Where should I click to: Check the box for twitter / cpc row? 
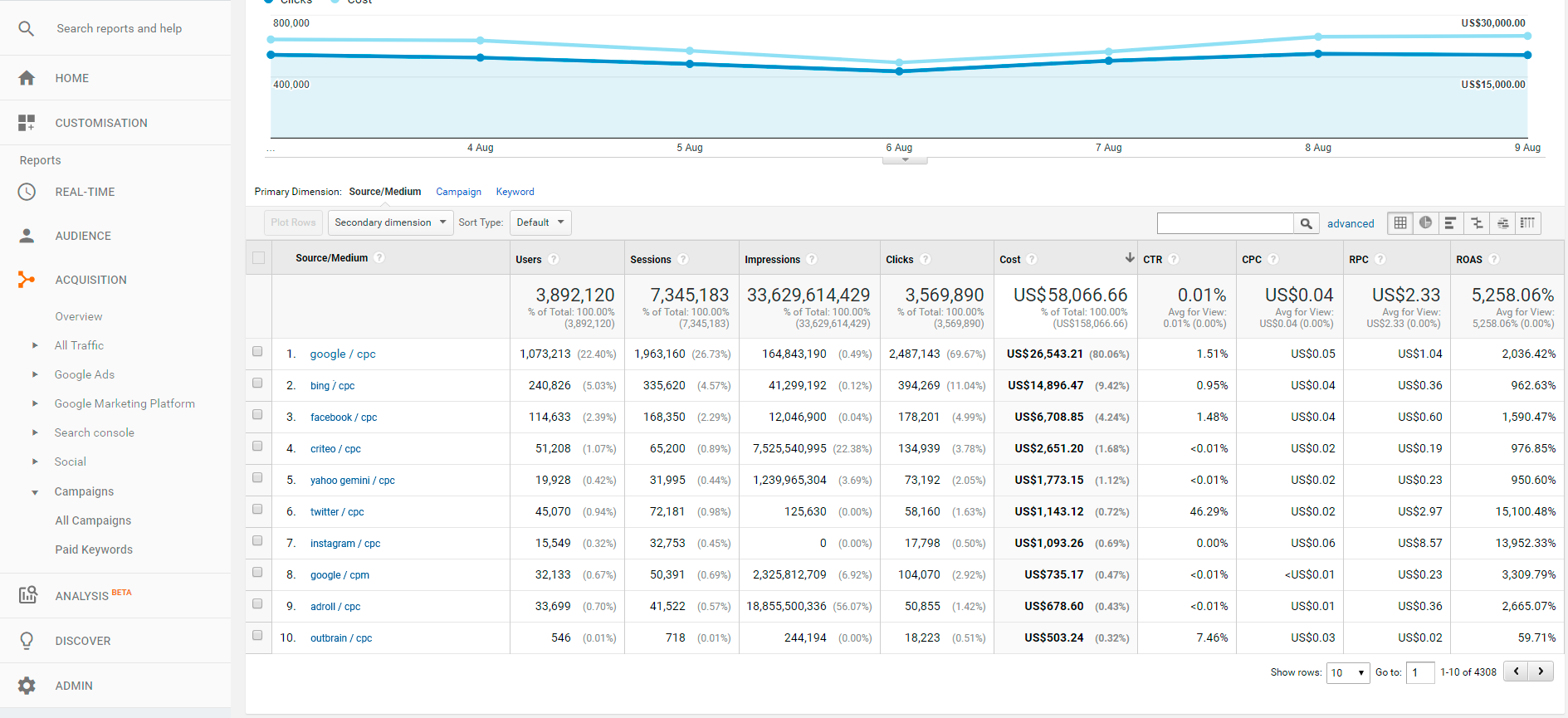[x=257, y=510]
